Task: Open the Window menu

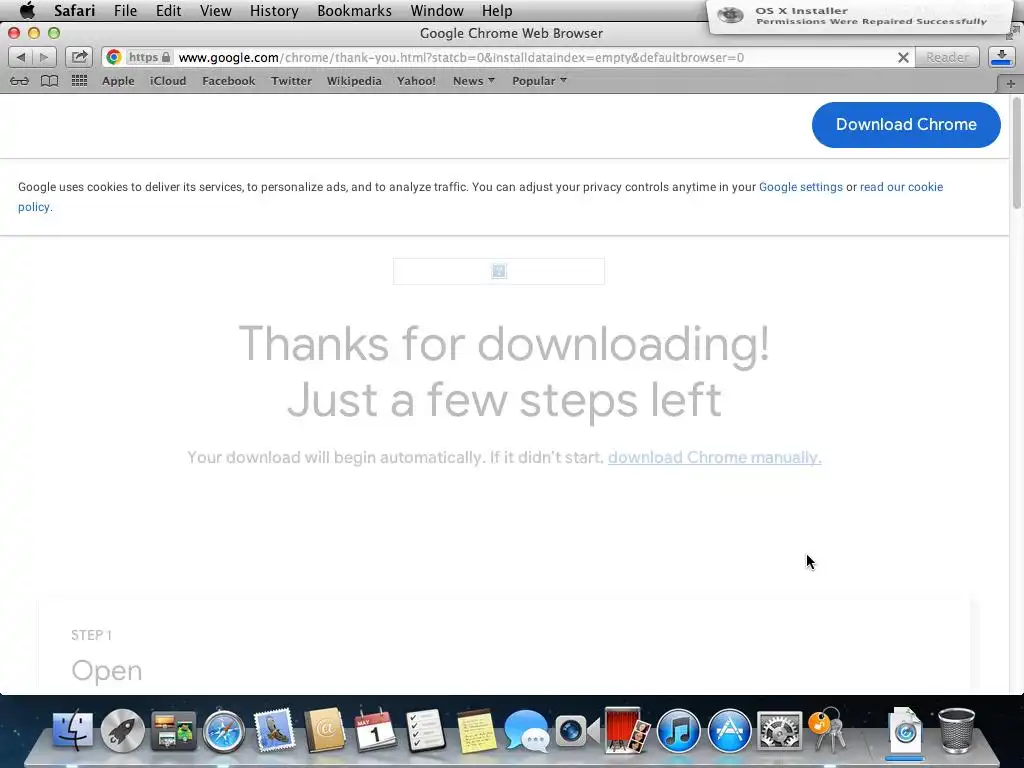Action: click(437, 10)
